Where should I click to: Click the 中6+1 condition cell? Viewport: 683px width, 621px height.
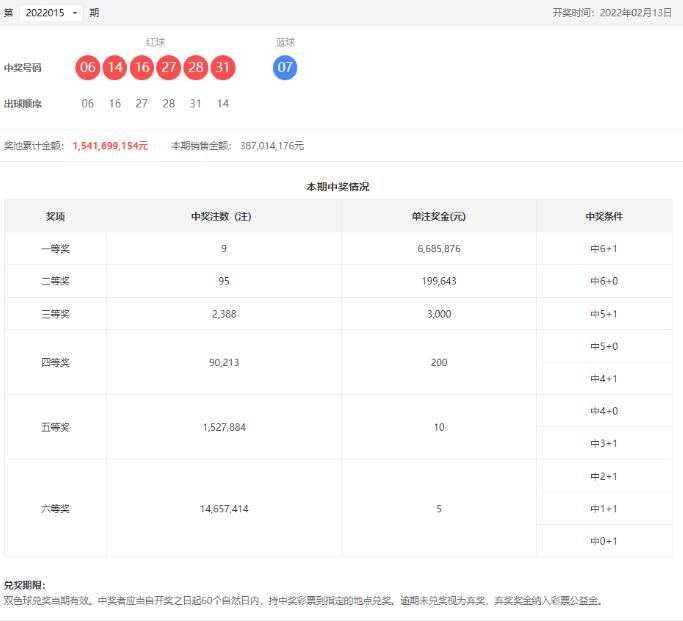(x=604, y=249)
